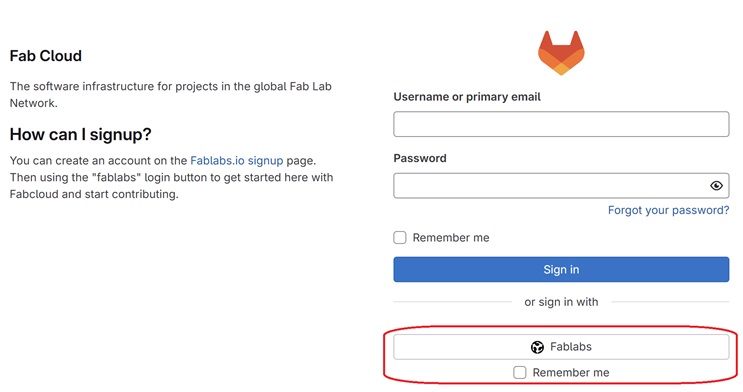The height and width of the screenshot is (392, 743).
Task: Tick the Remember me checkbox under Fablabs
Action: click(520, 373)
